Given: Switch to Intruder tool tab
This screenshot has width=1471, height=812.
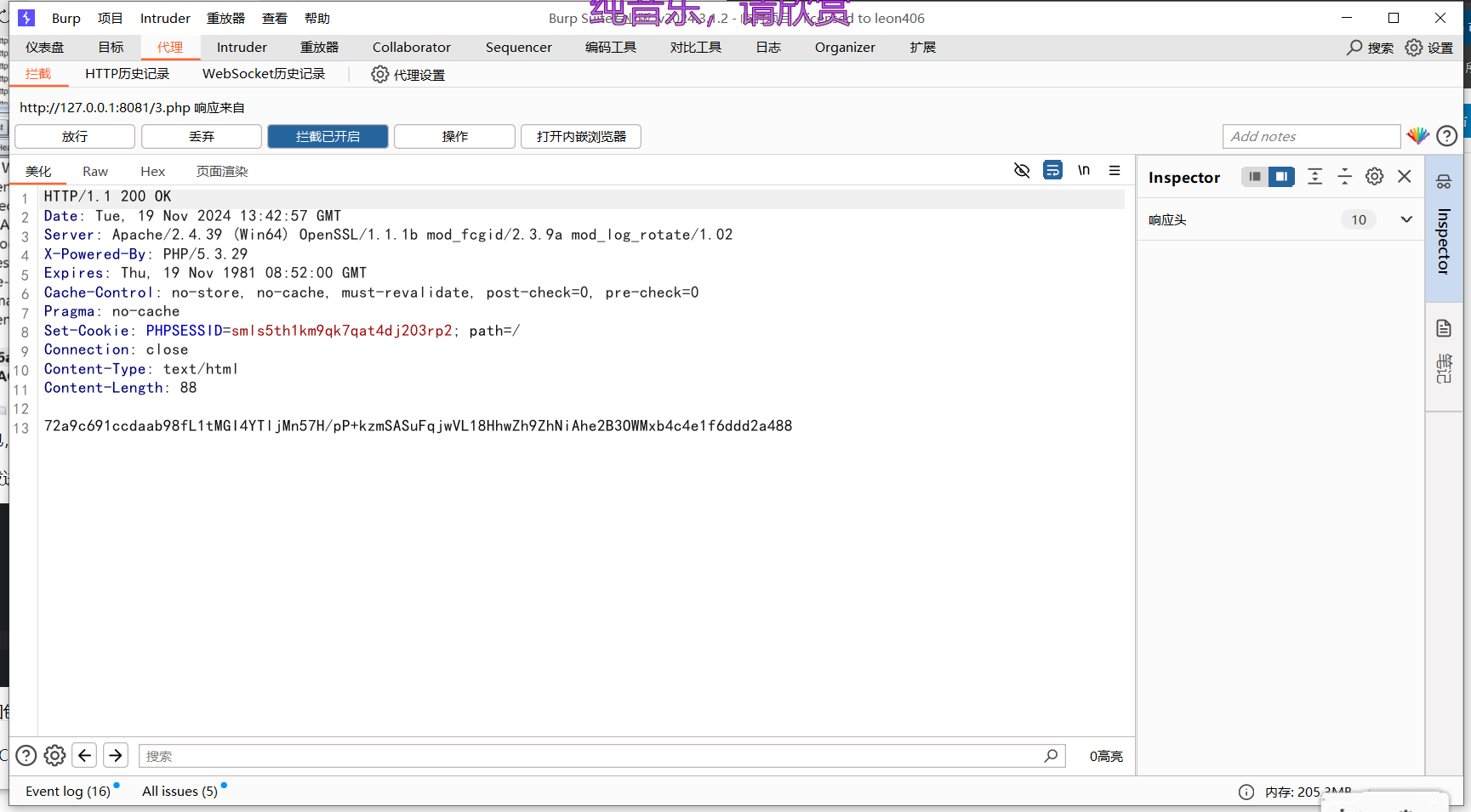Looking at the screenshot, I should [242, 48].
